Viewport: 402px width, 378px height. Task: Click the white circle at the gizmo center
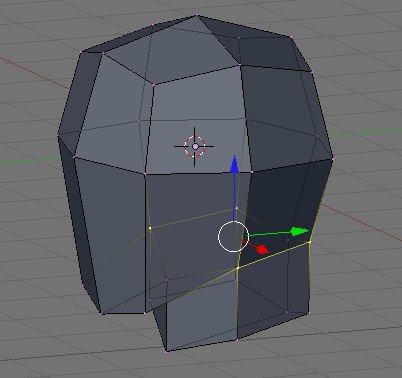coord(233,236)
